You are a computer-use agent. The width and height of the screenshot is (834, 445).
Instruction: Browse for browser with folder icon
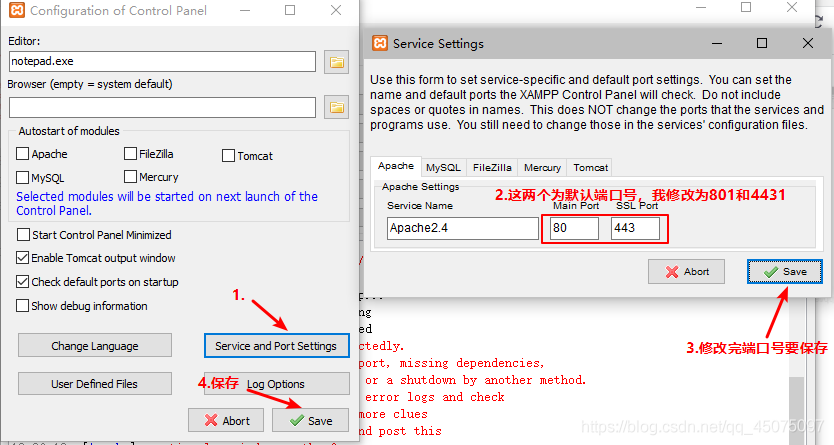[x=337, y=107]
